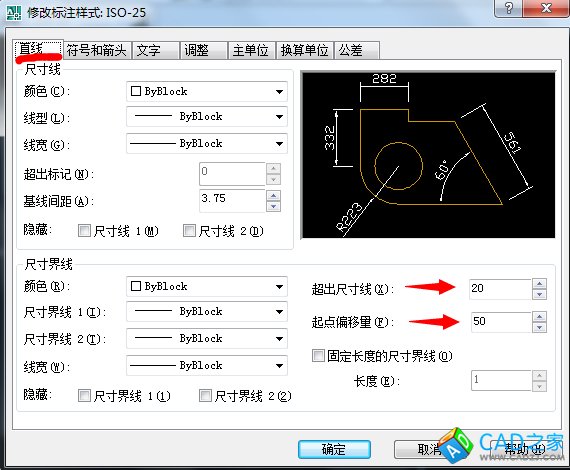This screenshot has height=470, width=570.
Task: Check the 尺寸线 1(M) hide checkbox
Action: pos(84,230)
